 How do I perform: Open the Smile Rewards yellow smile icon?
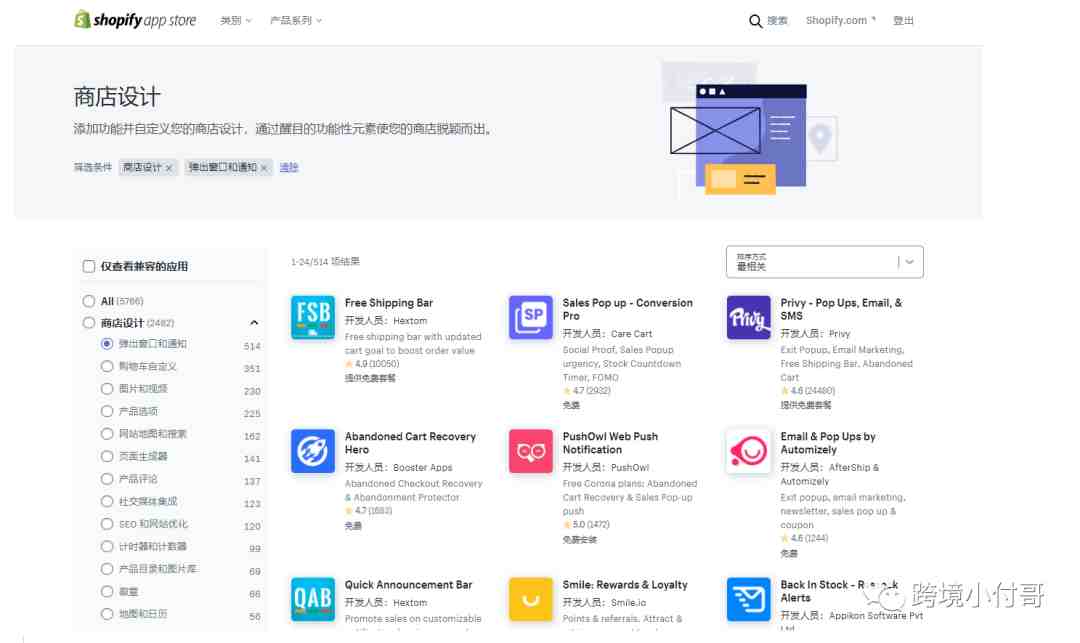point(530,599)
